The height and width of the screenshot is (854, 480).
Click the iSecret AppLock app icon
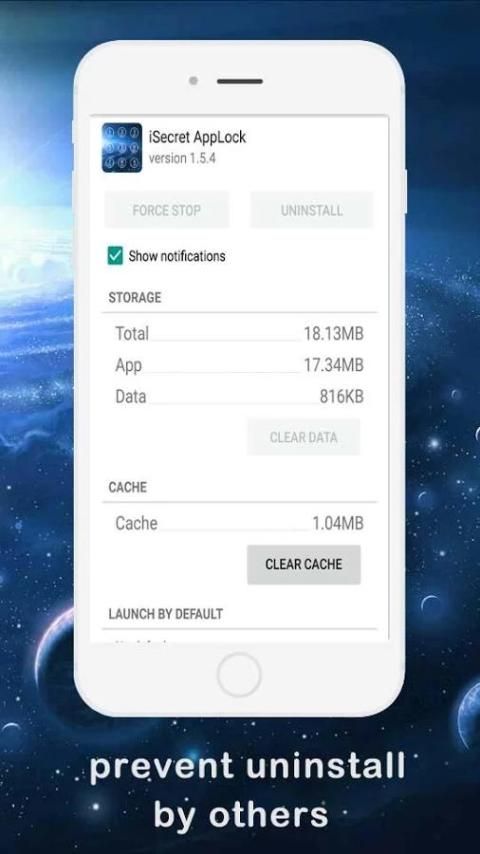pyautogui.click(x=121, y=148)
